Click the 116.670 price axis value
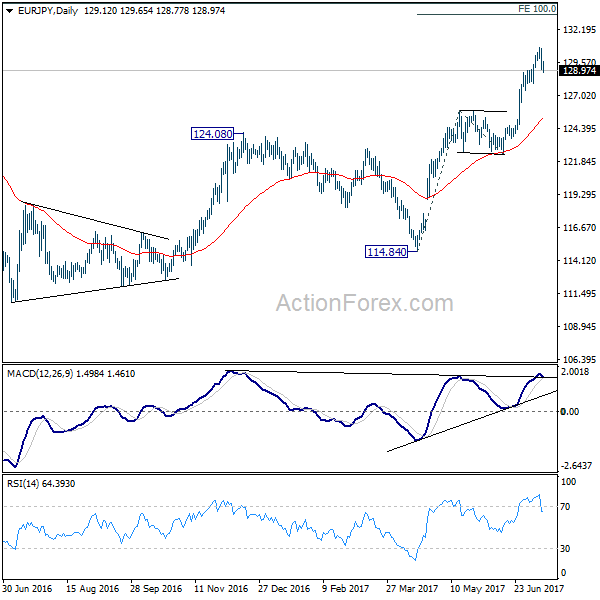 tap(579, 228)
